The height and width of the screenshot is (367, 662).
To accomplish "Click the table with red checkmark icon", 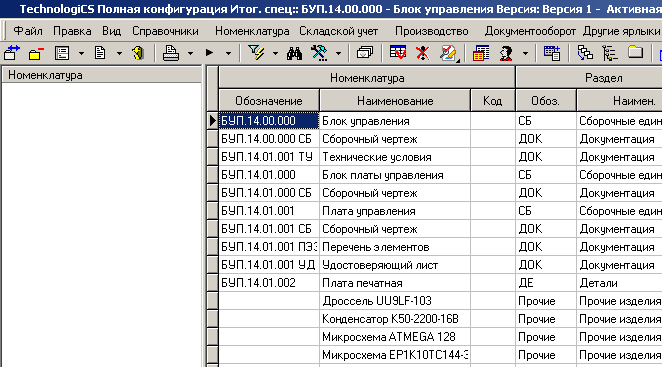I will point(397,53).
